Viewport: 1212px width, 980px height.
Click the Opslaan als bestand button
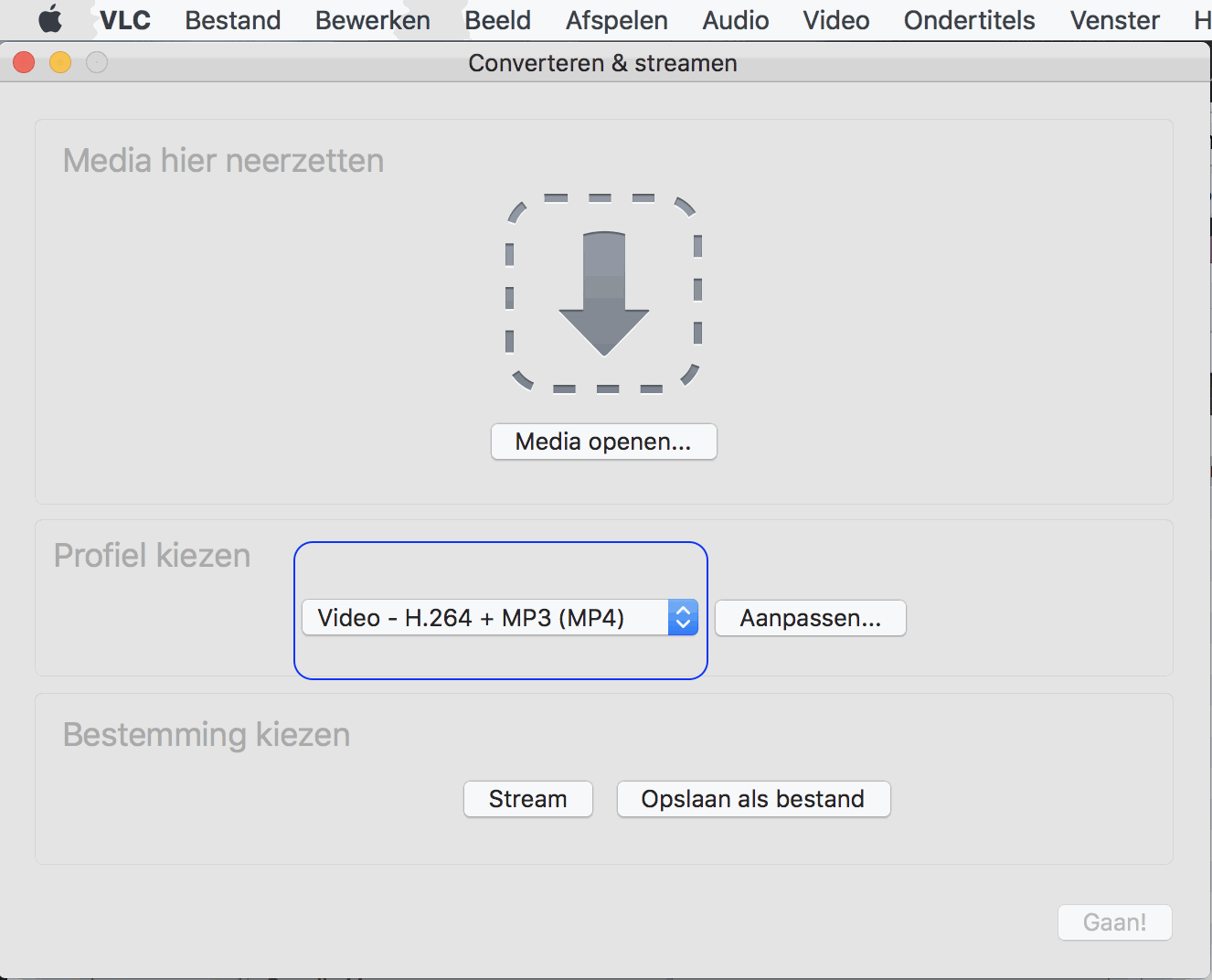(x=753, y=799)
